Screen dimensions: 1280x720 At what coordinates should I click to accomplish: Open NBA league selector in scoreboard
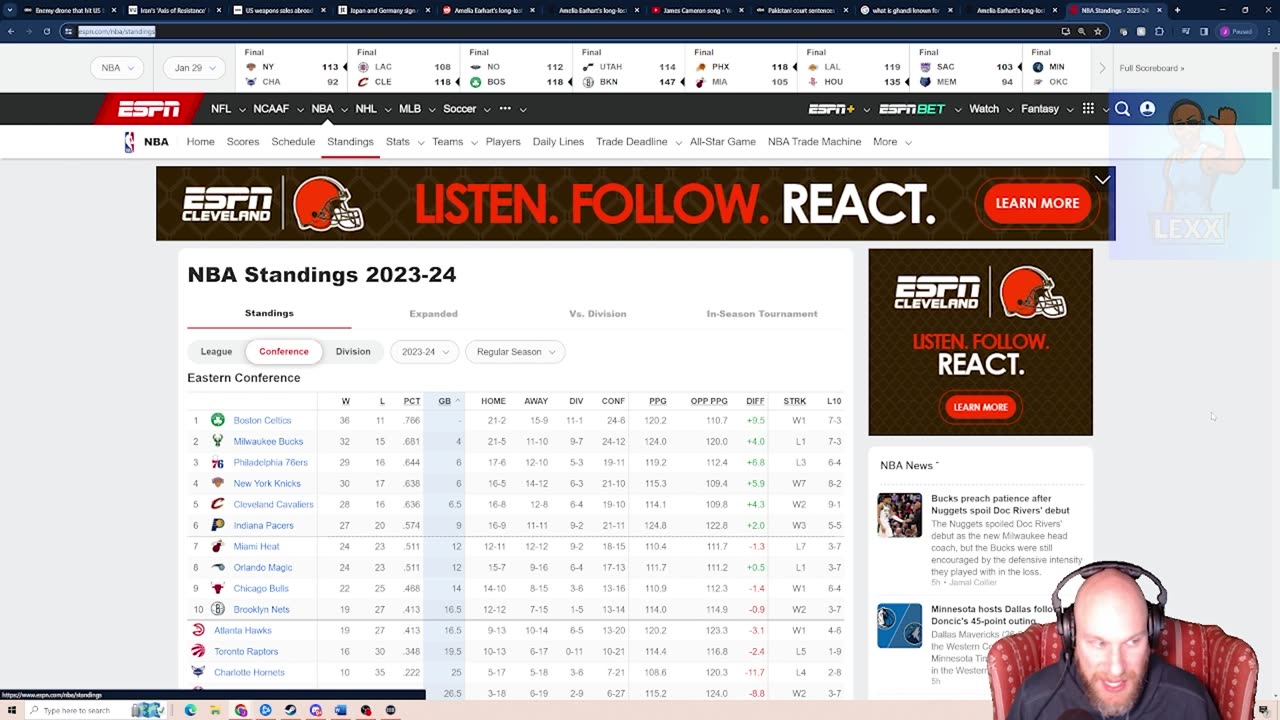point(117,68)
